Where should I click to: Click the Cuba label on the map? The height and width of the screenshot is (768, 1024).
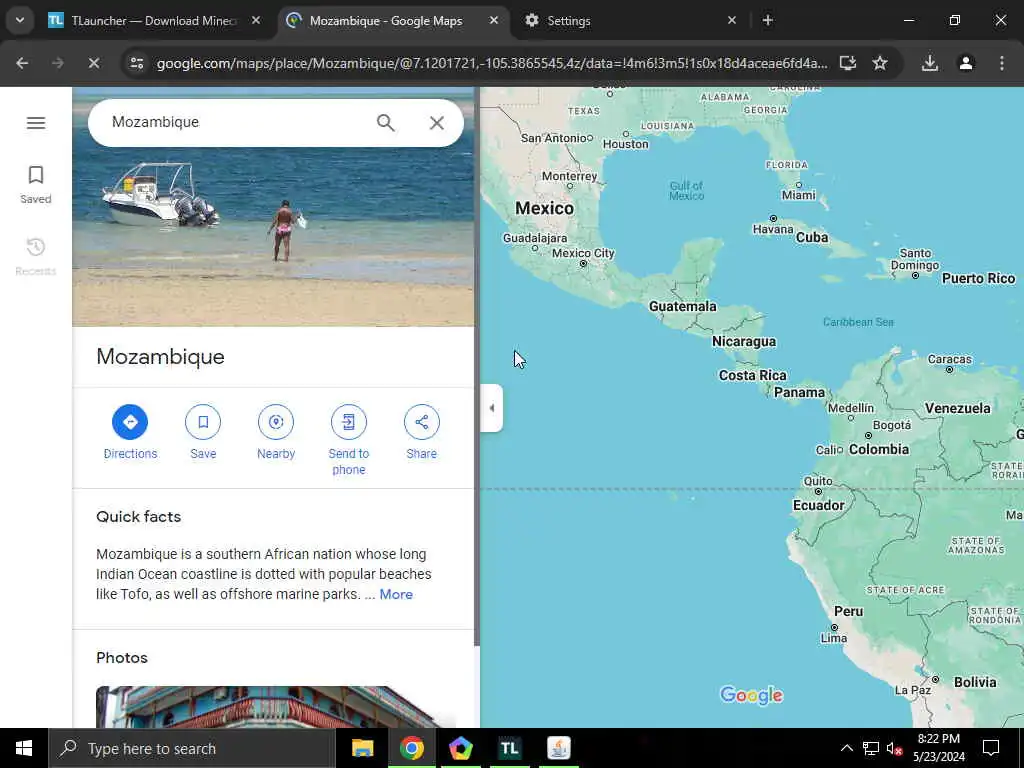coord(812,238)
